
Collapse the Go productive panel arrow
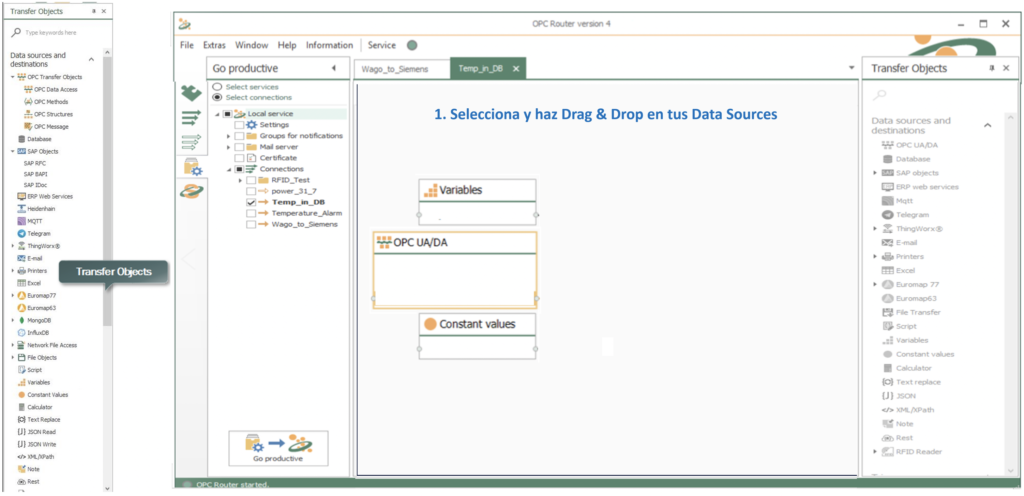(334, 68)
